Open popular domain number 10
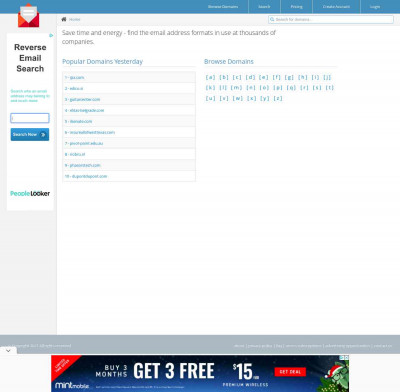 [x=86, y=176]
